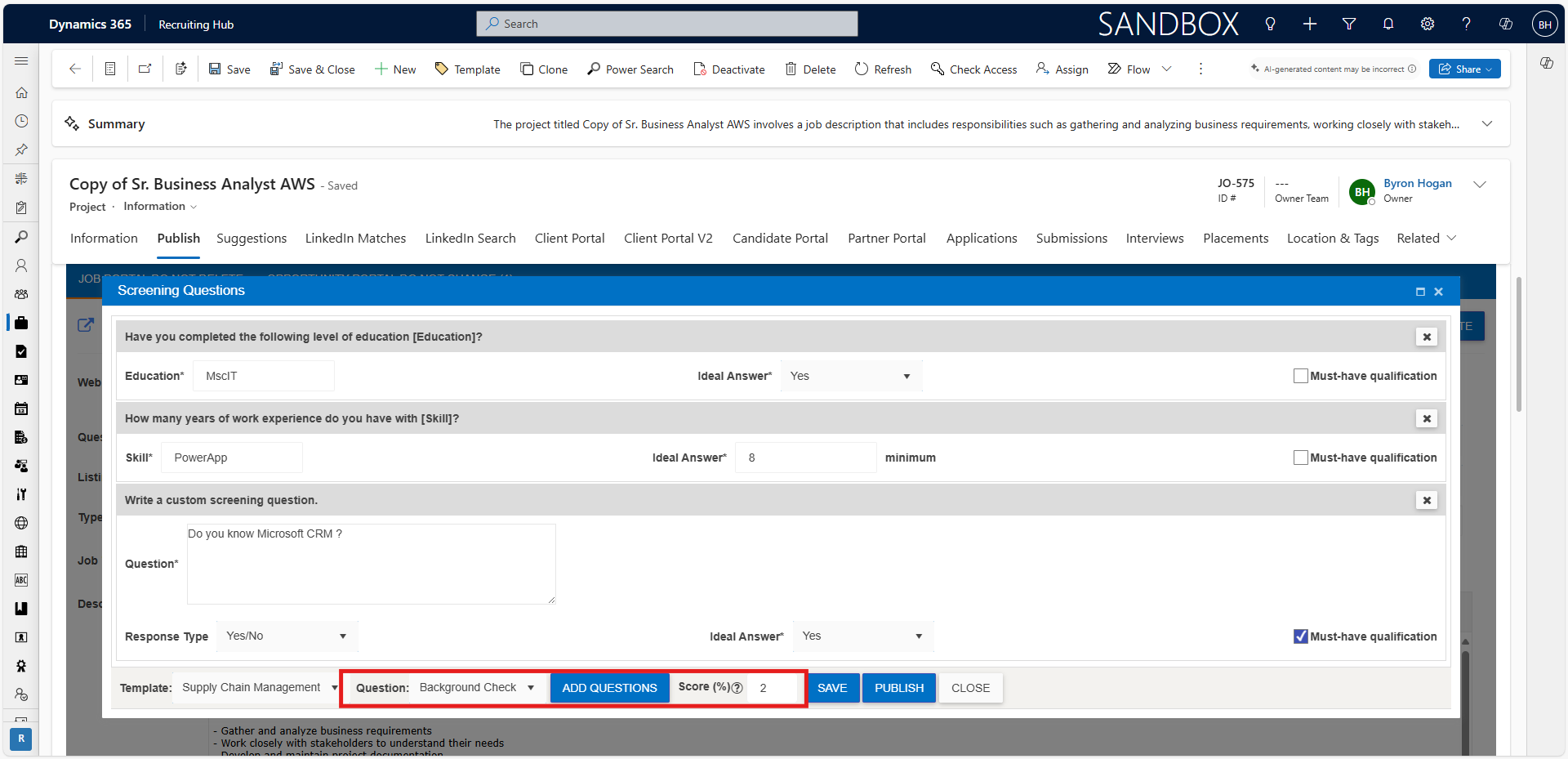The image size is (1568, 759).
Task: Click the PUBLISH button in dialog
Action: tap(899, 688)
